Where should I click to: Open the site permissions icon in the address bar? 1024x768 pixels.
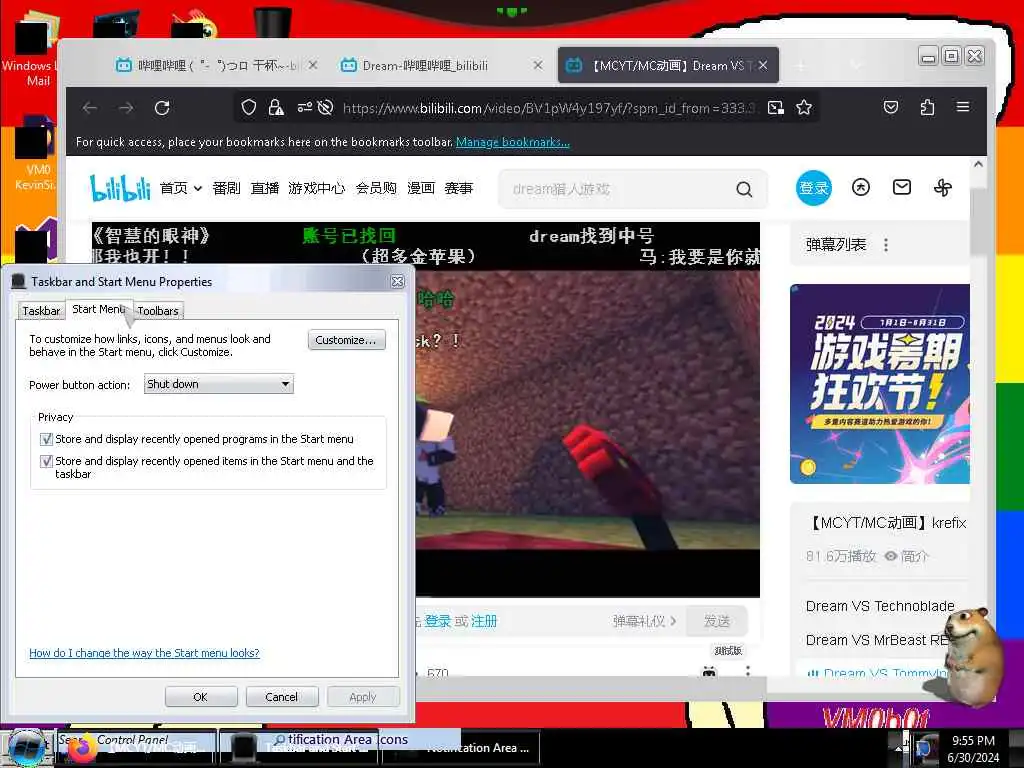click(304, 107)
